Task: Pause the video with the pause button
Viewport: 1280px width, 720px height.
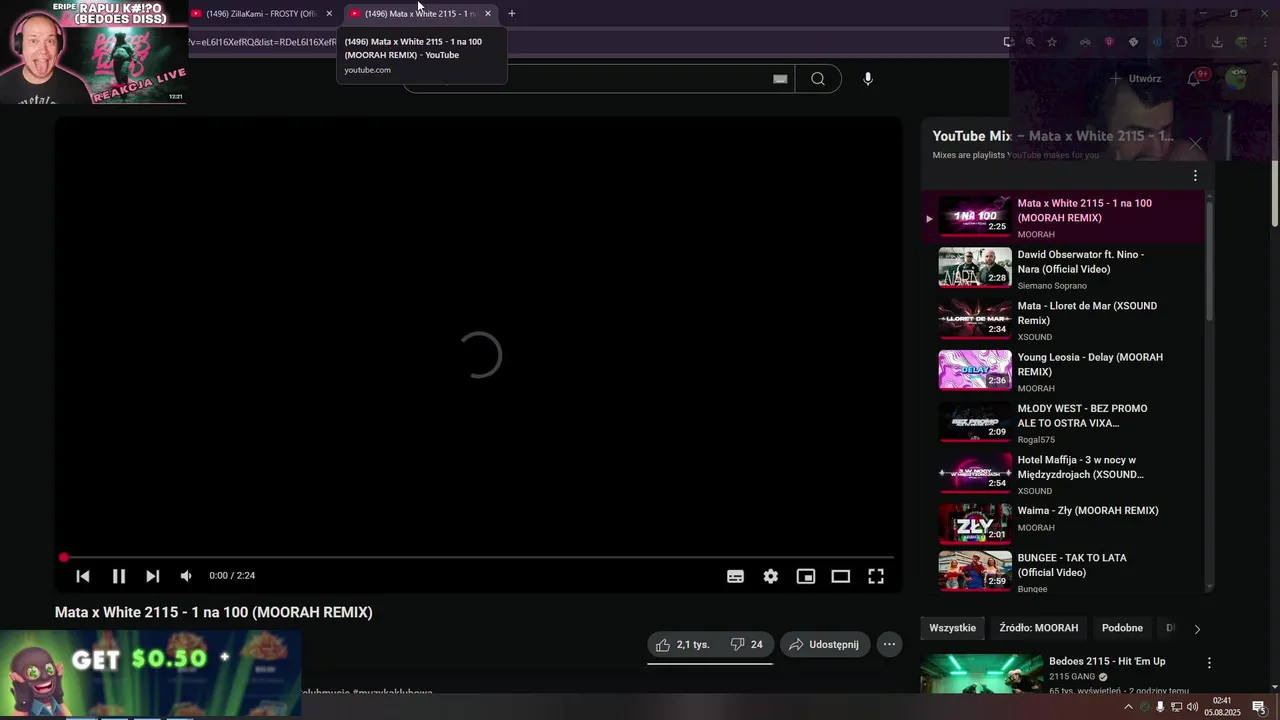Action: (118, 576)
